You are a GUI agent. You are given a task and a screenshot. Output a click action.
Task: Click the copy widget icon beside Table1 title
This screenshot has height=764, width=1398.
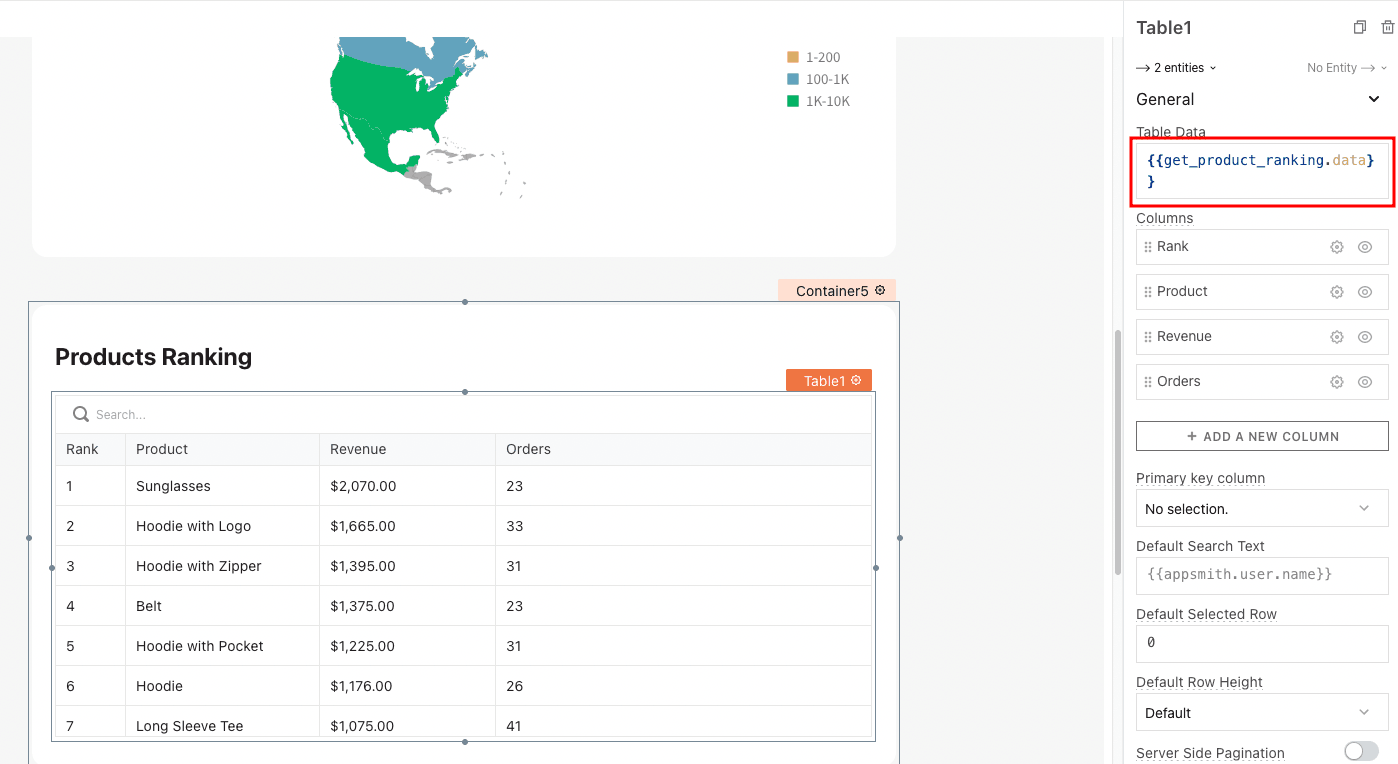tap(1359, 28)
